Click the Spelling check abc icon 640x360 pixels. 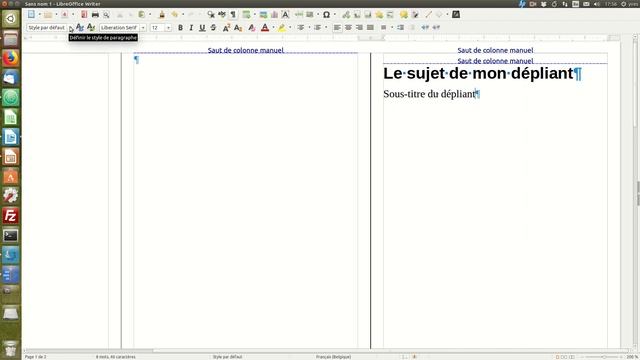click(x=222, y=15)
